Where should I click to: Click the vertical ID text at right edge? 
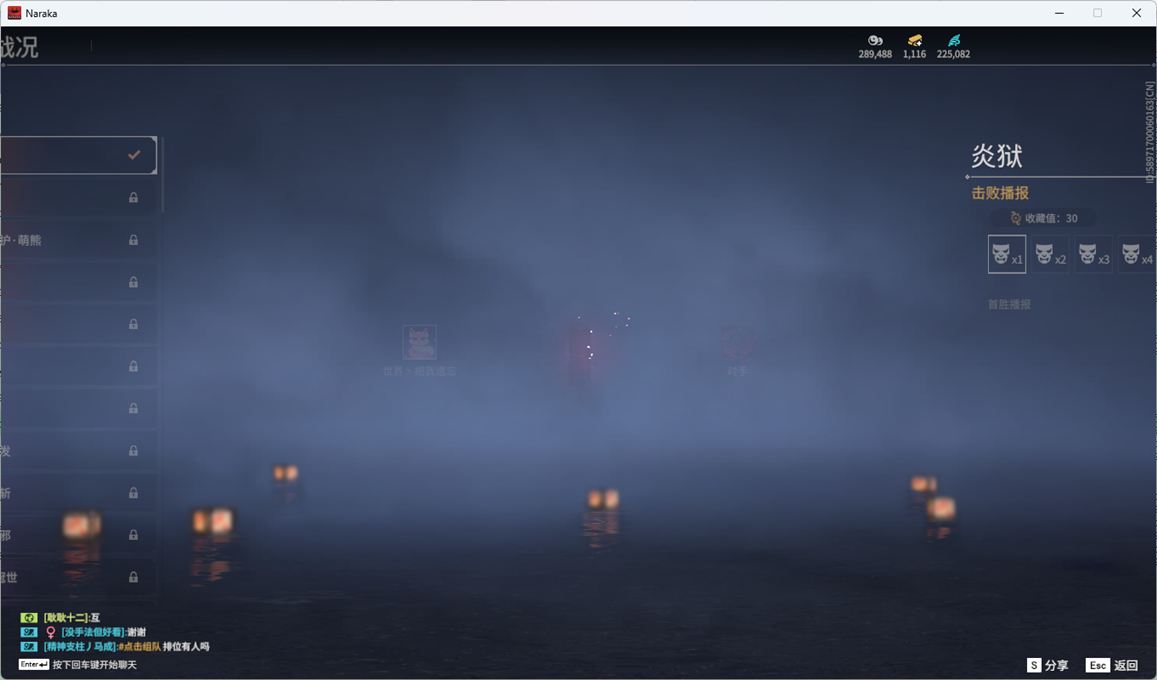1150,132
